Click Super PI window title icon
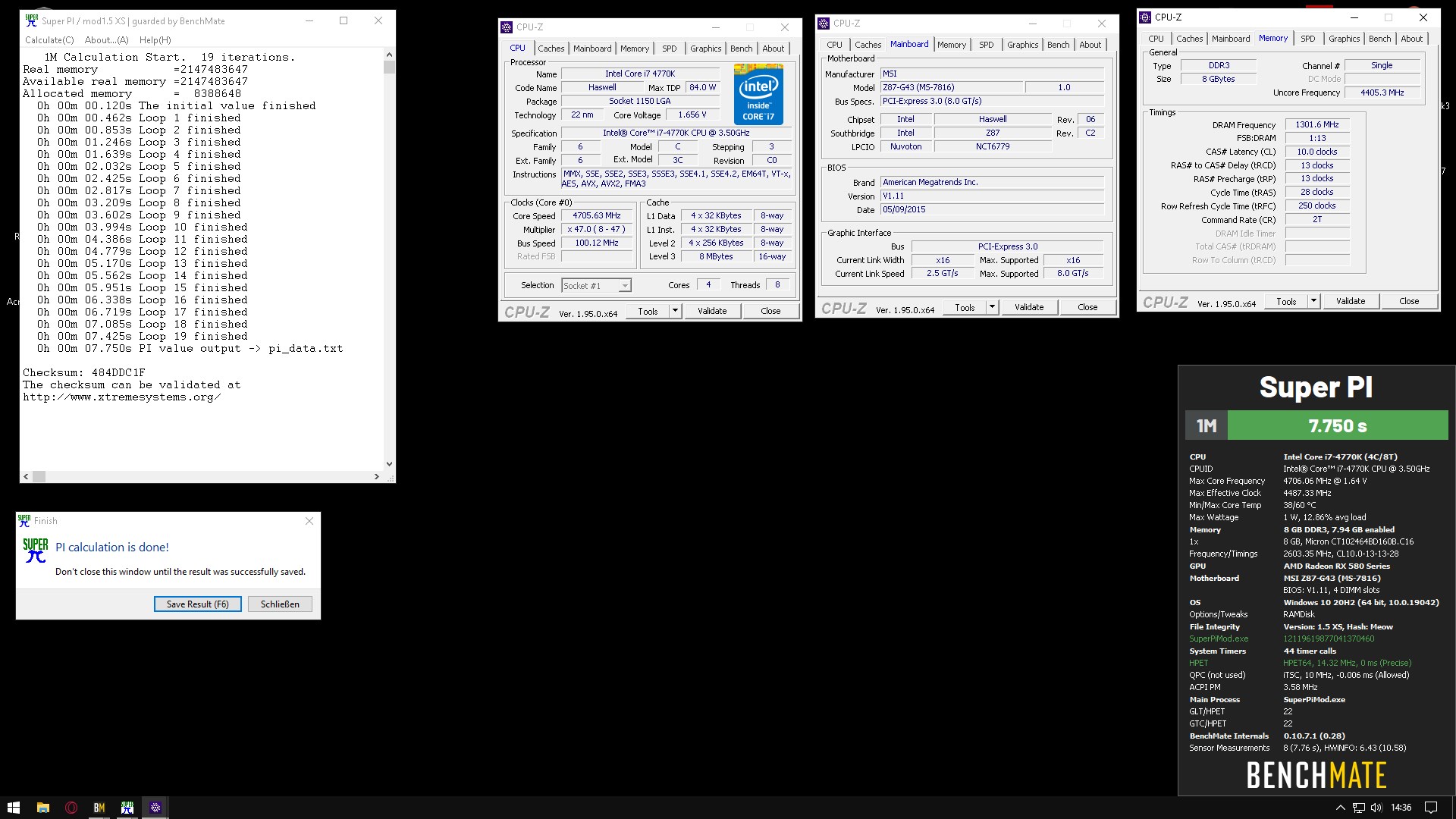1456x819 pixels. (31, 20)
